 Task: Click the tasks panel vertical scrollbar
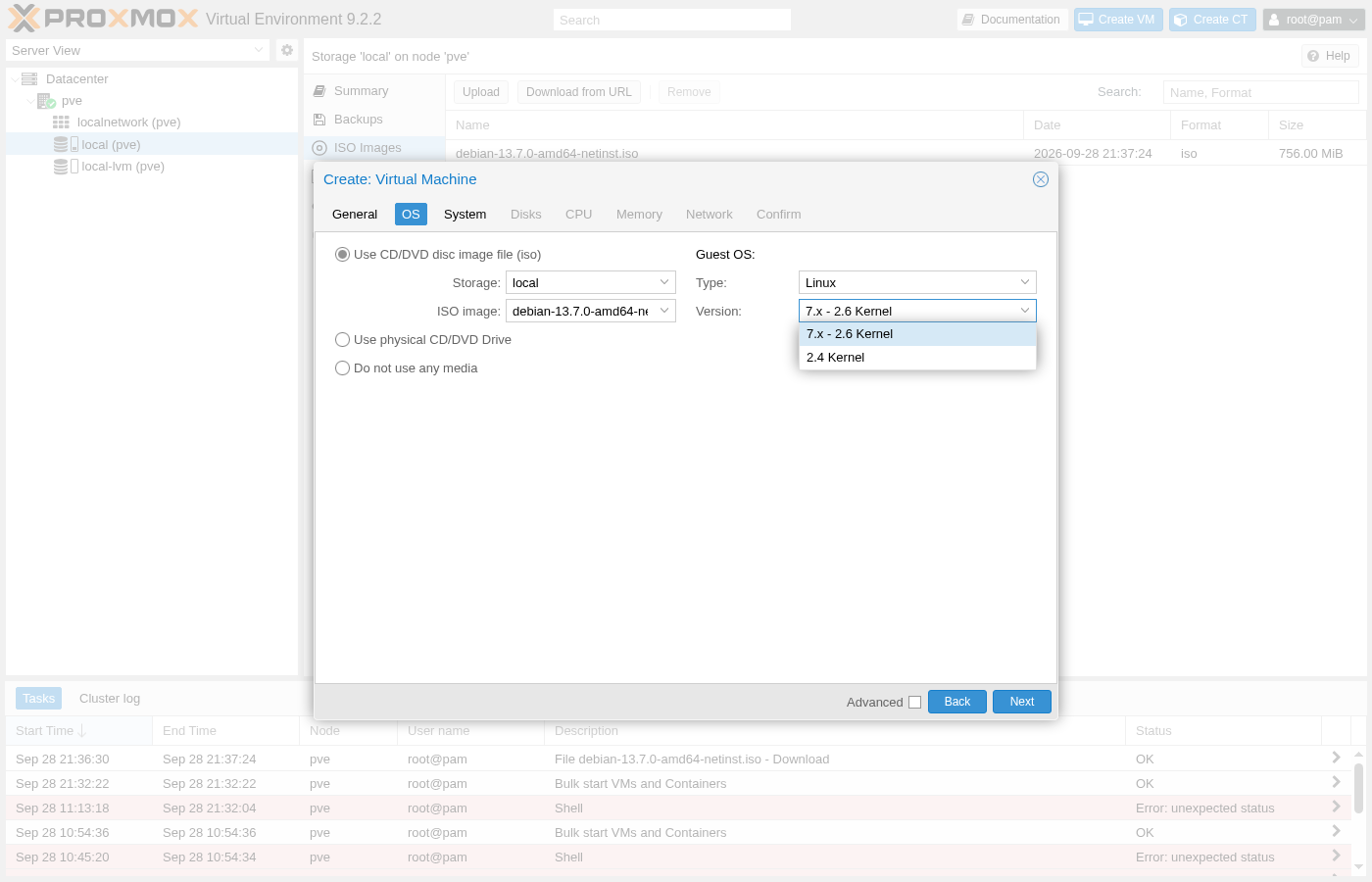point(1358,789)
